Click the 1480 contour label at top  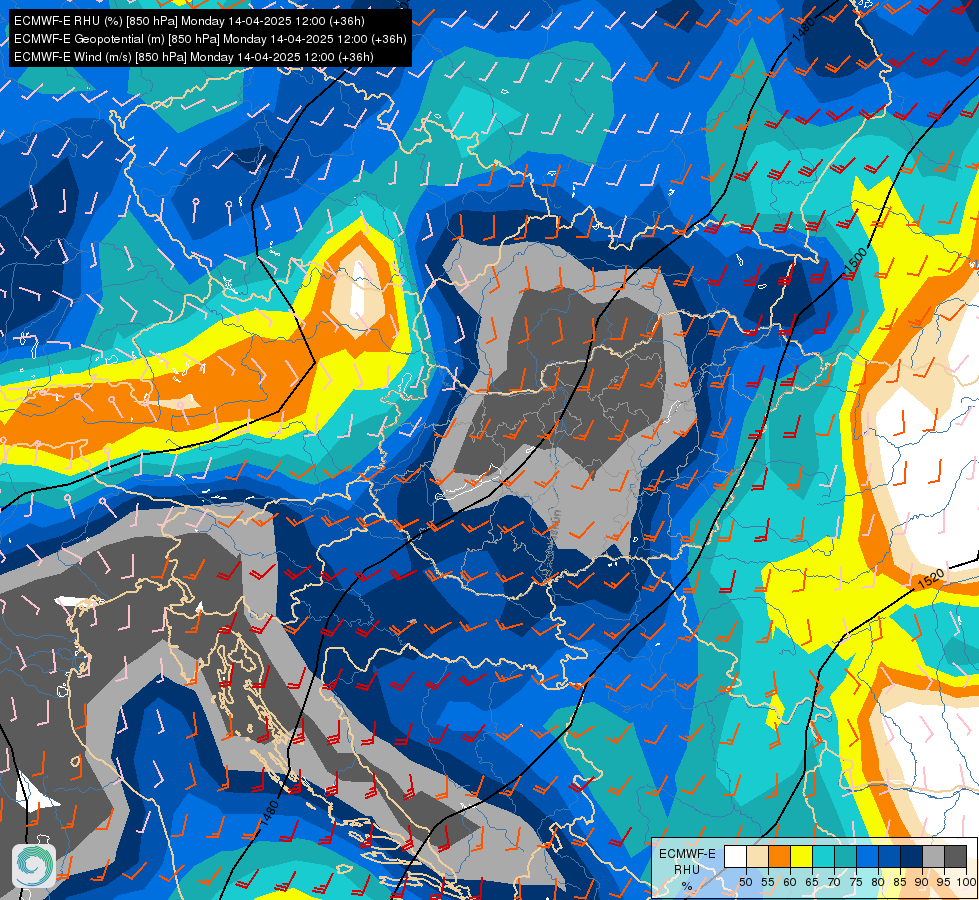point(803,30)
